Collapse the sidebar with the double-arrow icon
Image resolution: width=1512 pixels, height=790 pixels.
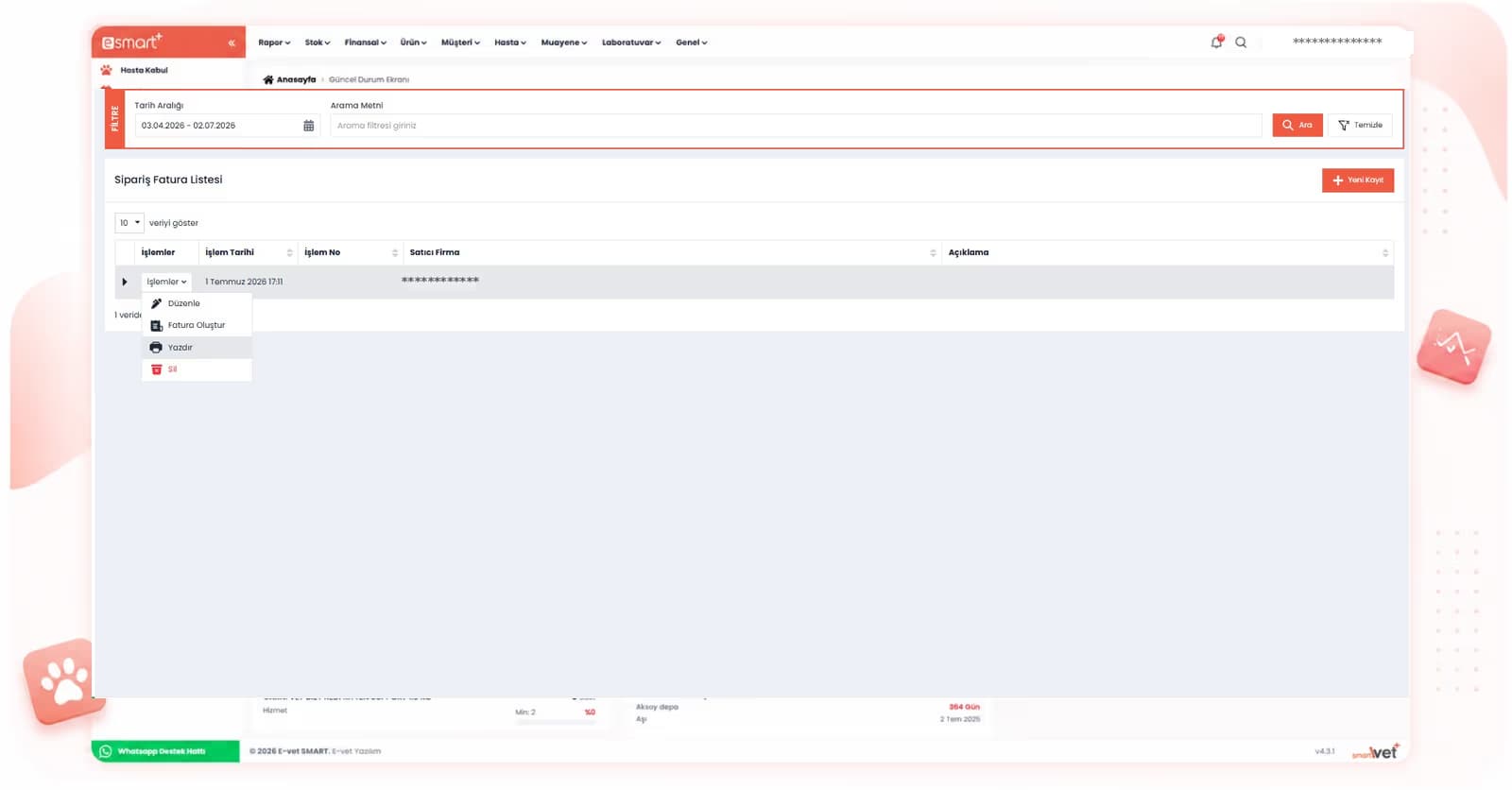tap(232, 43)
